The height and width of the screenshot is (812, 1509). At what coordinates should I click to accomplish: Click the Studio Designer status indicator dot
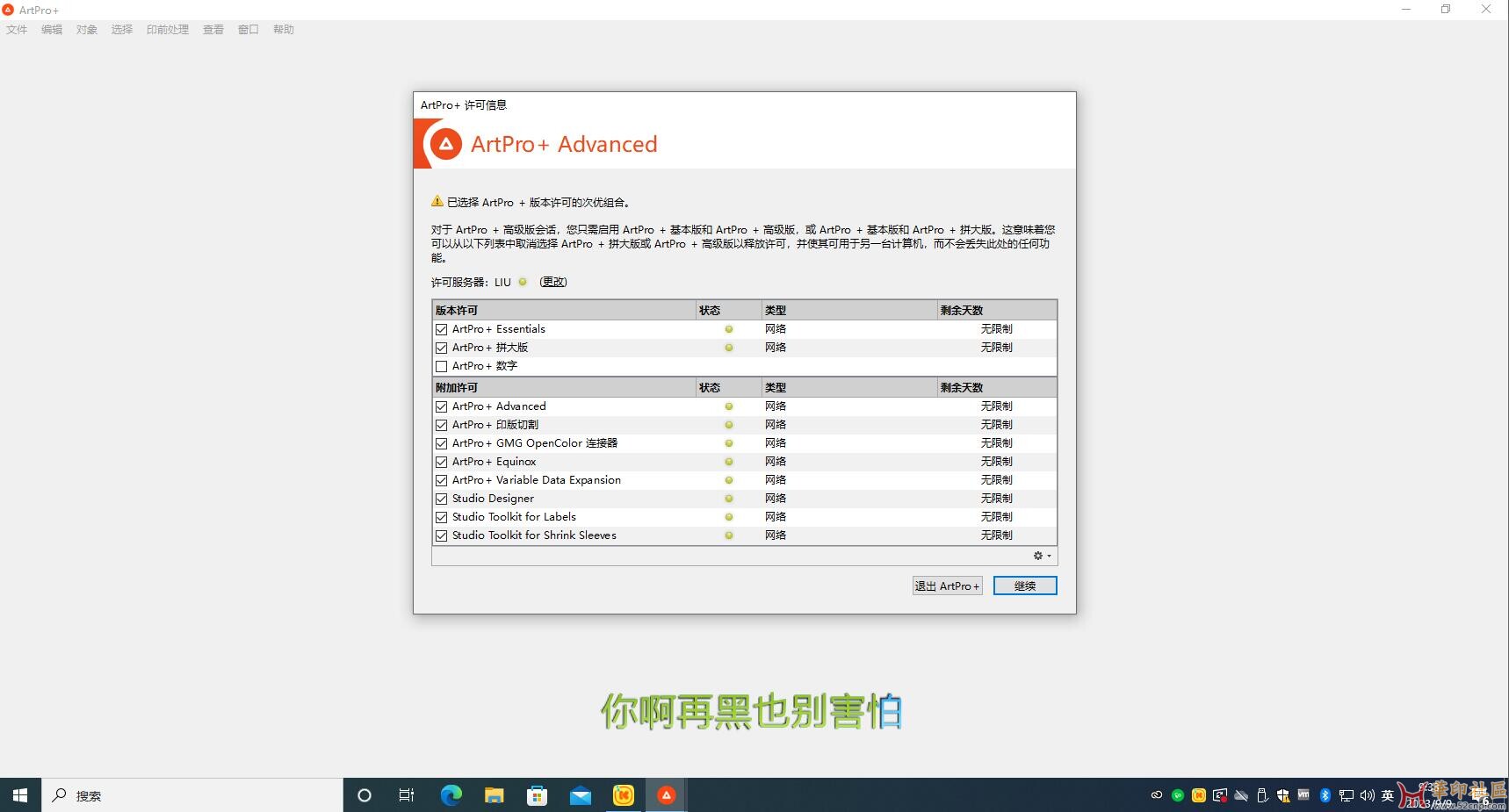[729, 499]
